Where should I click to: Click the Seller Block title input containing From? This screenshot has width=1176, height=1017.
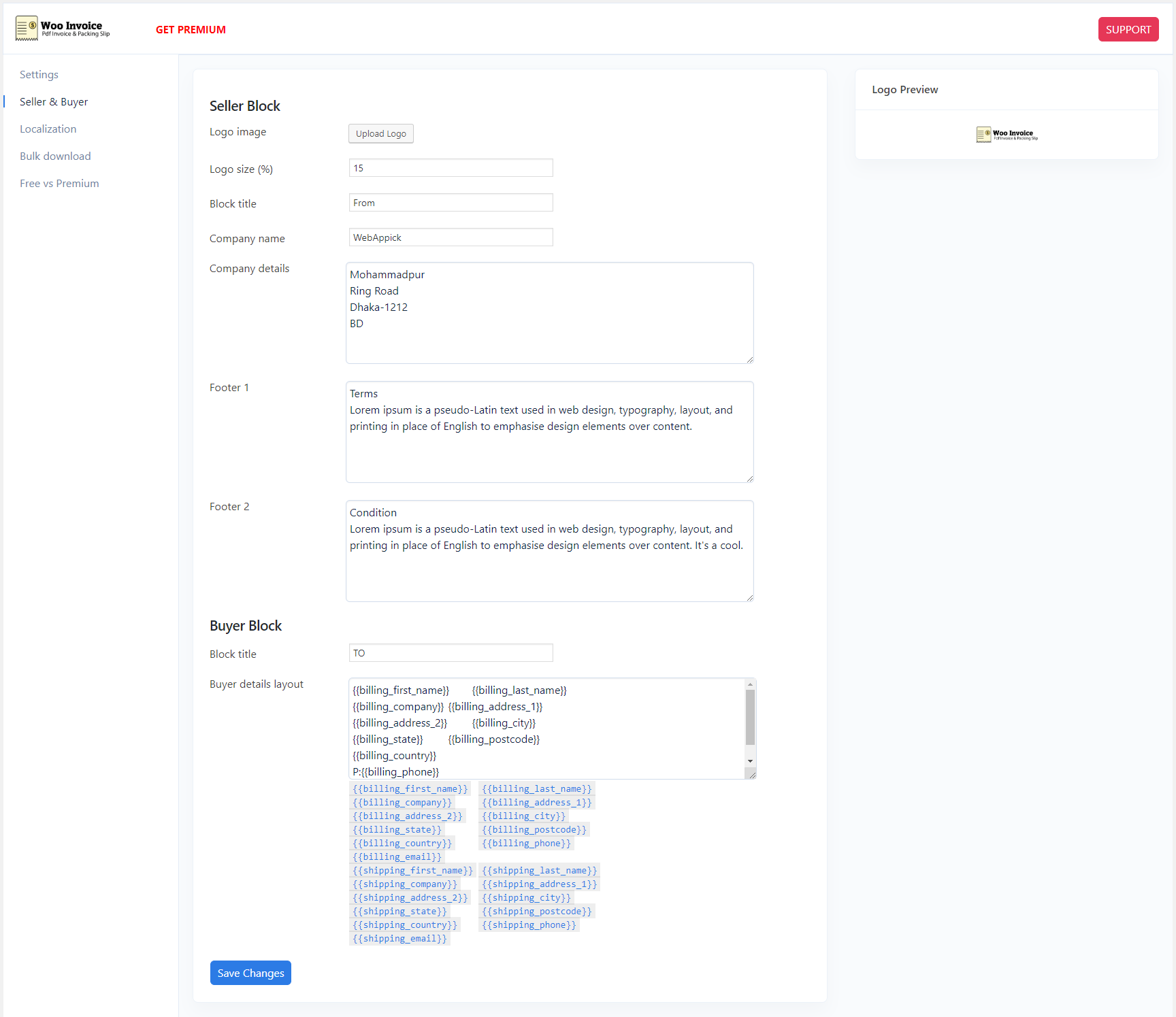451,203
